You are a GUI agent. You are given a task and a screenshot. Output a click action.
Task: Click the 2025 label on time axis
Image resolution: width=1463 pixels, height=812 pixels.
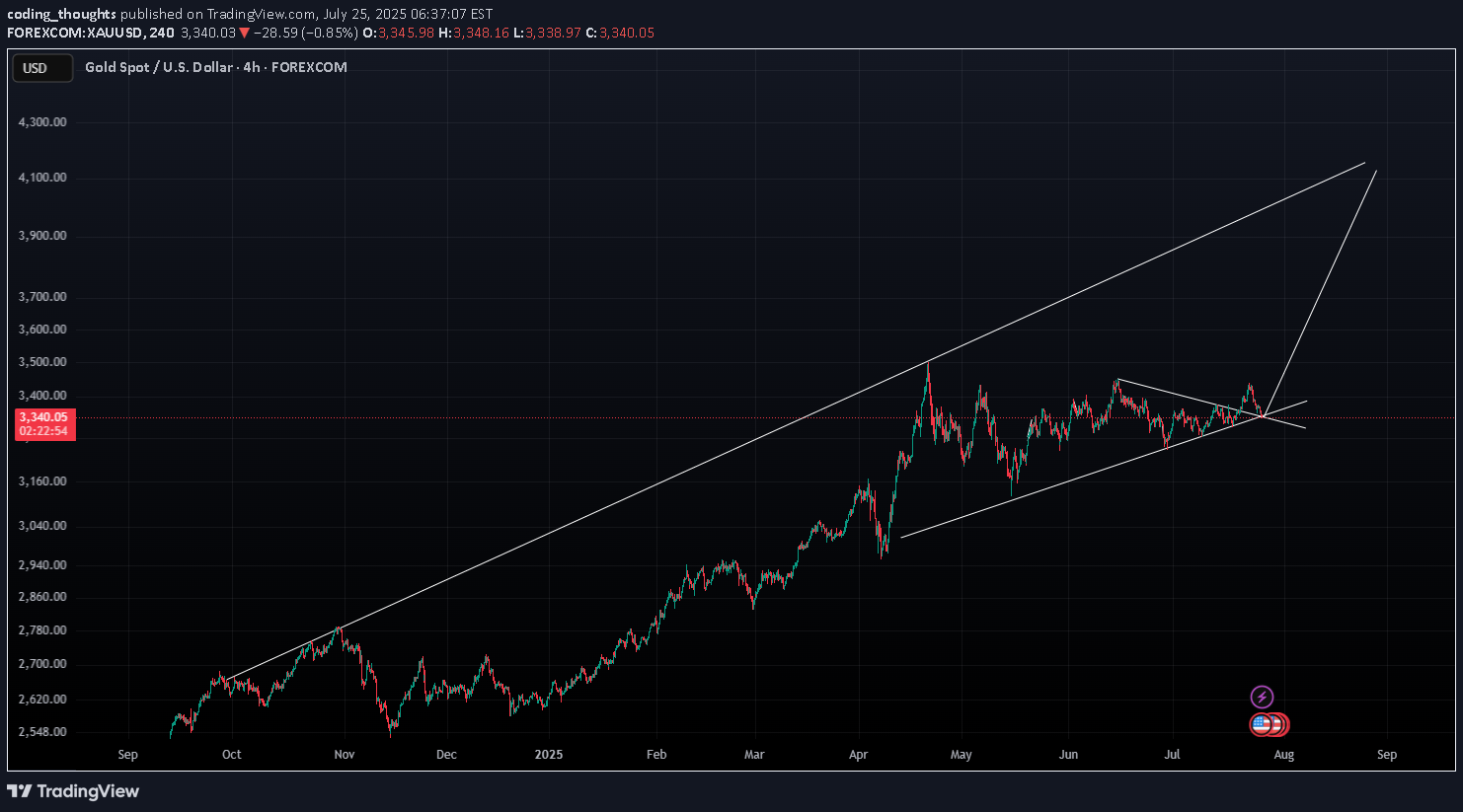(x=549, y=755)
